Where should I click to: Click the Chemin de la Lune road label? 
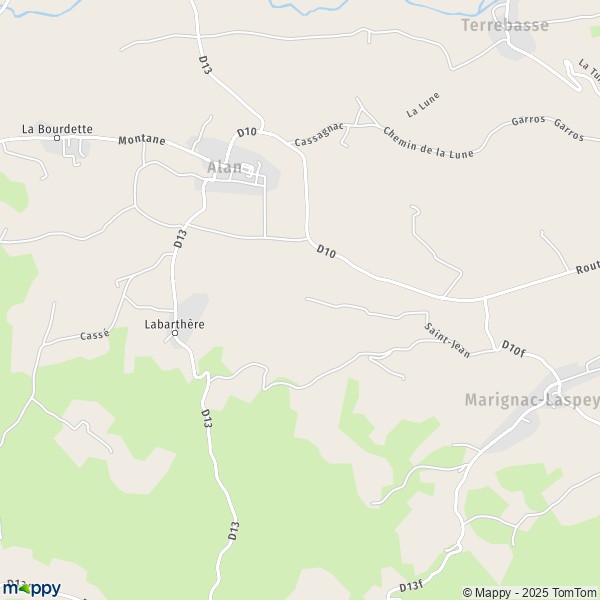pos(428,143)
